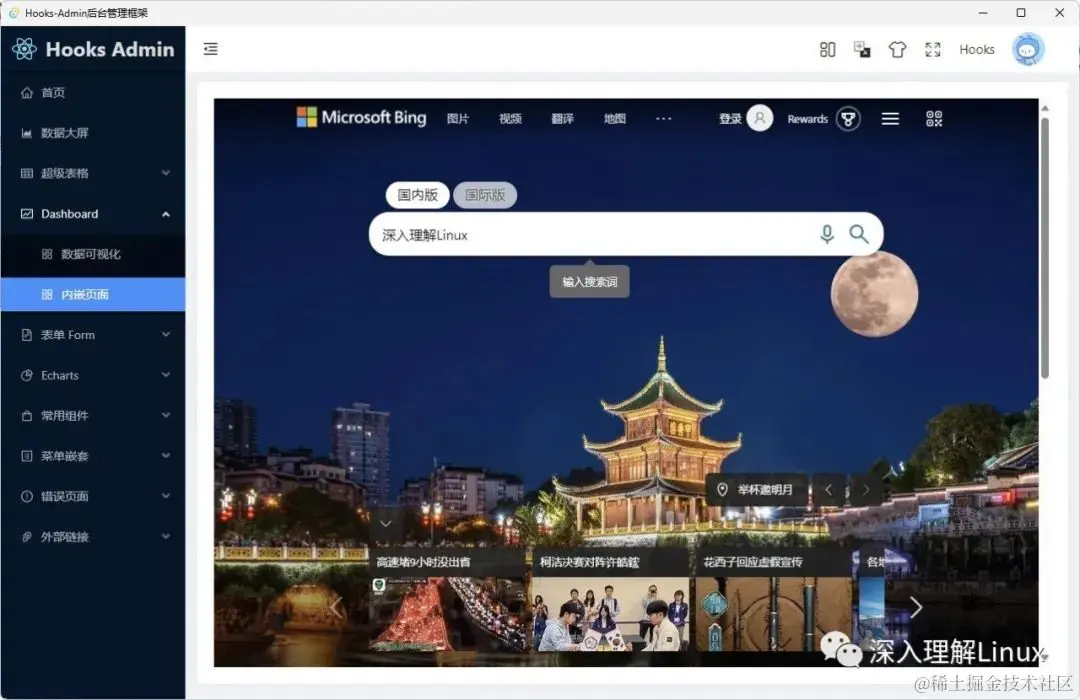Open the Bing QR code icon
1080x700 pixels.
pos(934,118)
